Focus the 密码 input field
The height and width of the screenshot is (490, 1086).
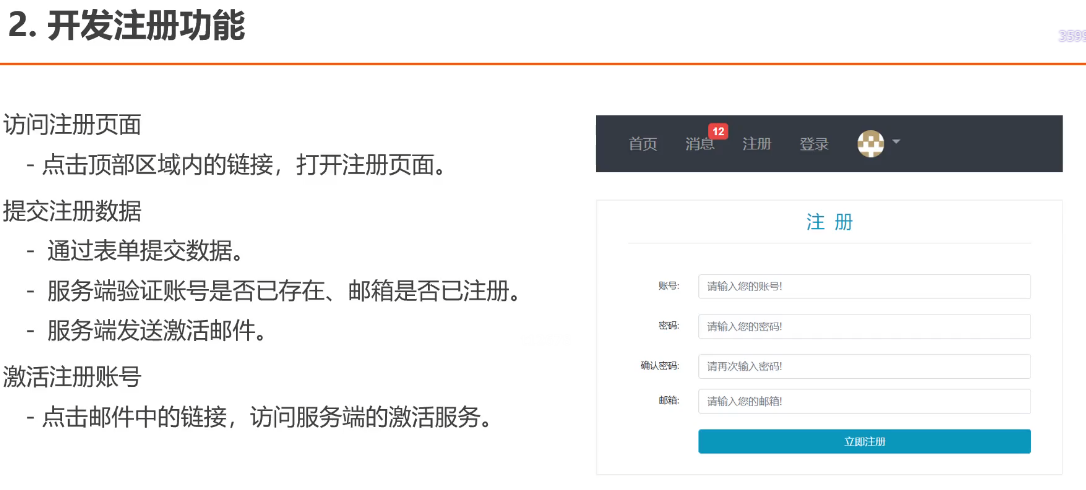(864, 326)
